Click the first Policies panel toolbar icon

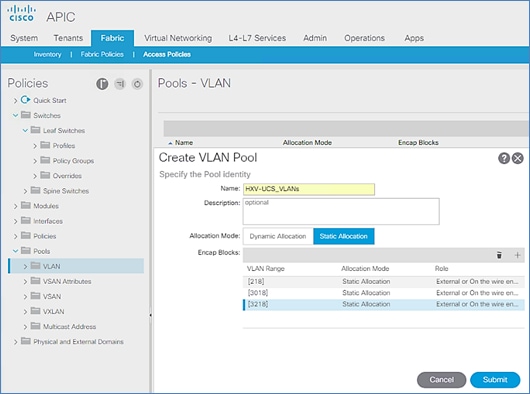tap(102, 84)
